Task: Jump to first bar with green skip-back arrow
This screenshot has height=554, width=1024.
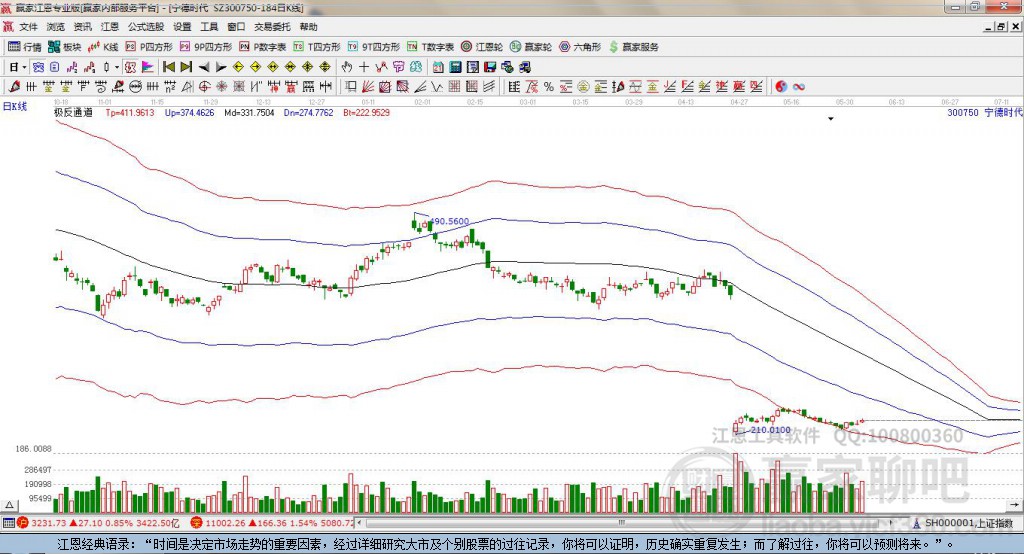Action: [168, 67]
